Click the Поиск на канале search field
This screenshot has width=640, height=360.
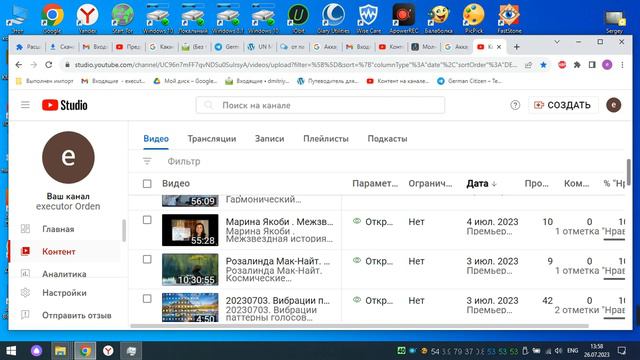(x=320, y=105)
